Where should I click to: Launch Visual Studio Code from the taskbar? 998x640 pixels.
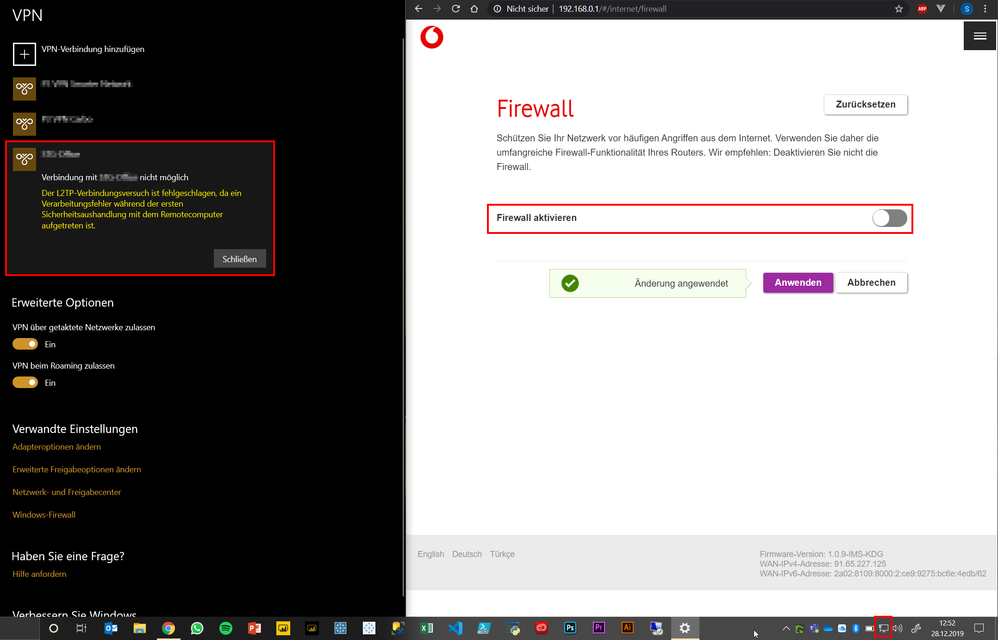(x=455, y=628)
